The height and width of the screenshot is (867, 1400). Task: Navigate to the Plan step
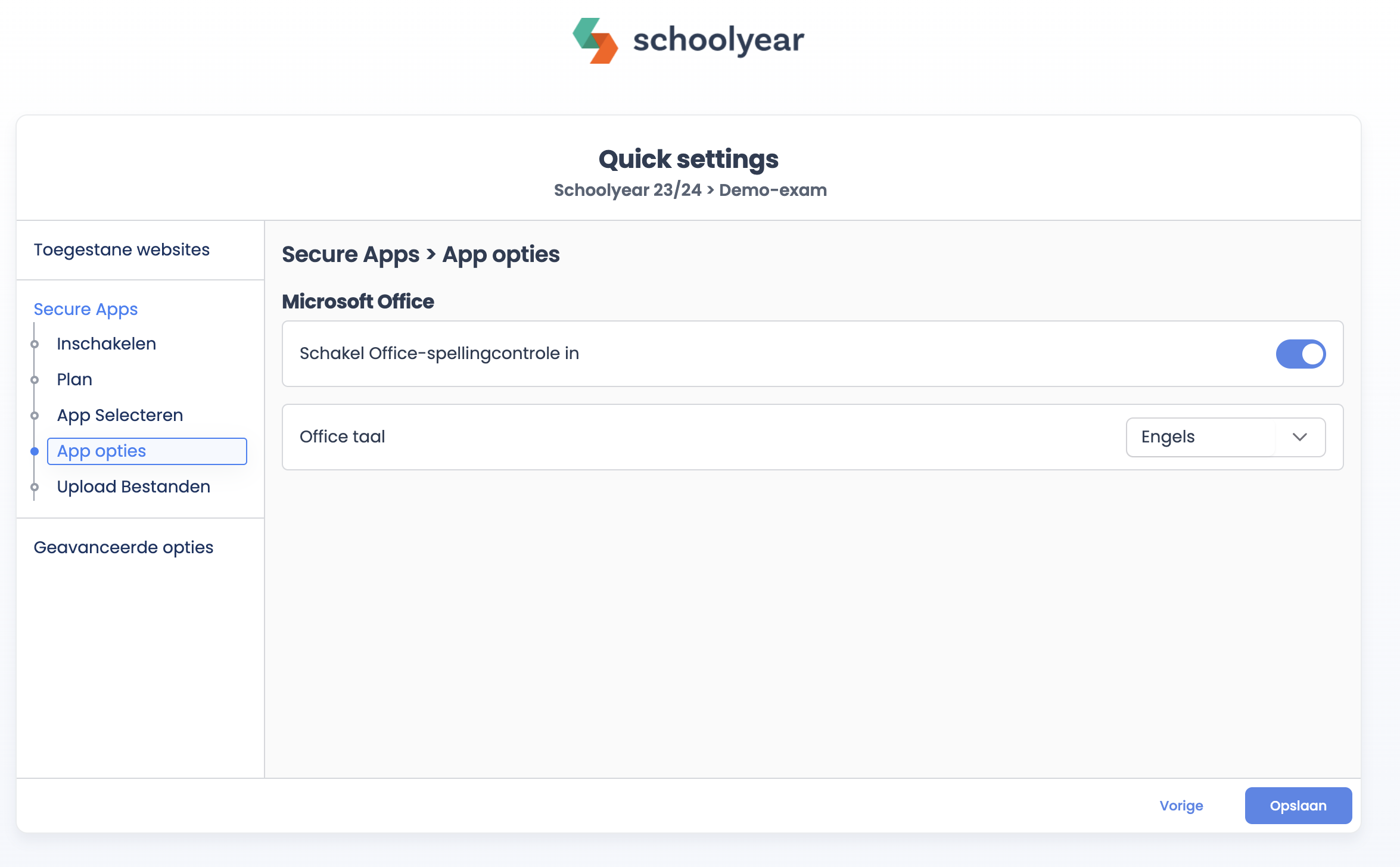[x=74, y=379]
